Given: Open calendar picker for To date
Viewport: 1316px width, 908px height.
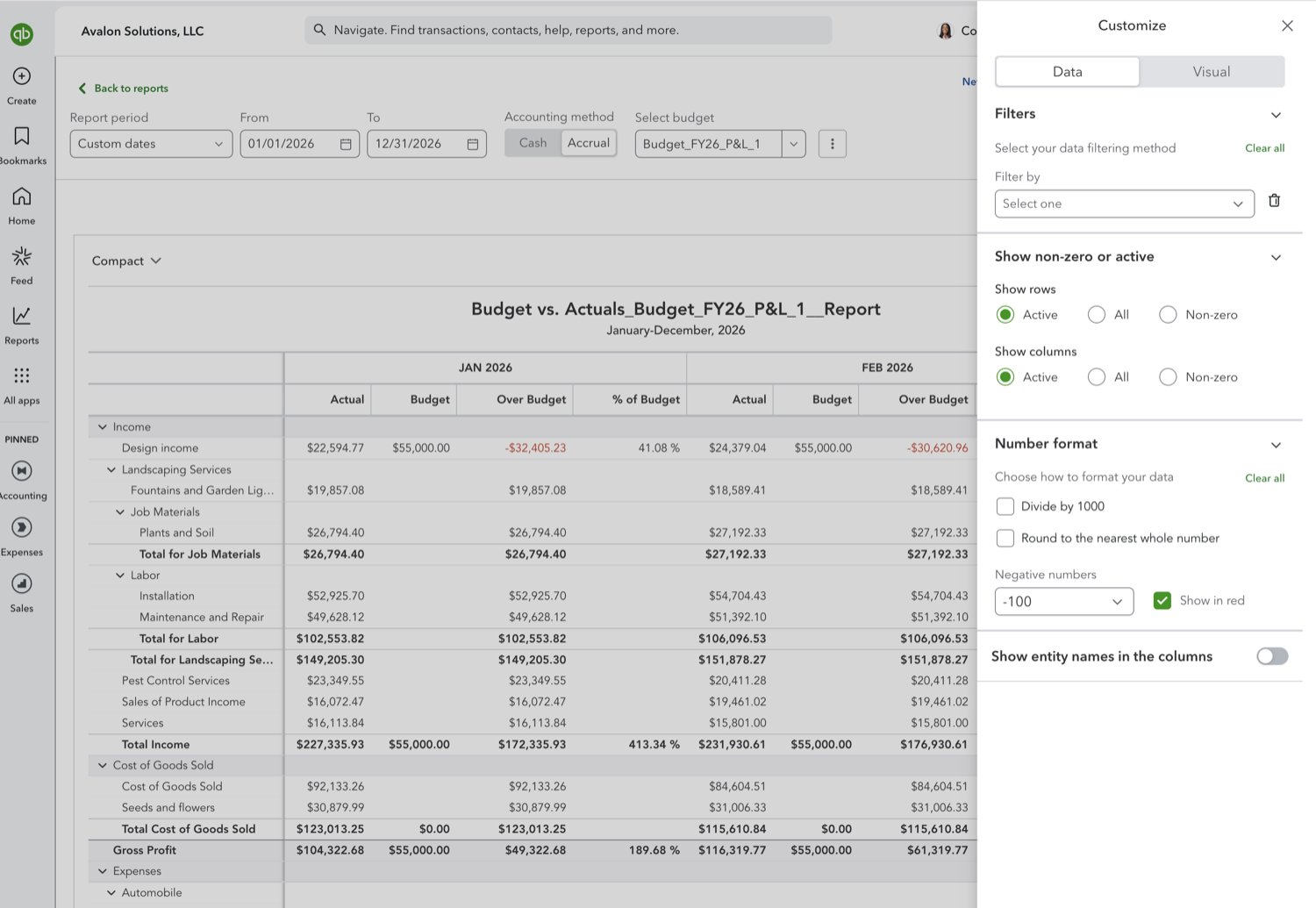Looking at the screenshot, I should pos(472,144).
